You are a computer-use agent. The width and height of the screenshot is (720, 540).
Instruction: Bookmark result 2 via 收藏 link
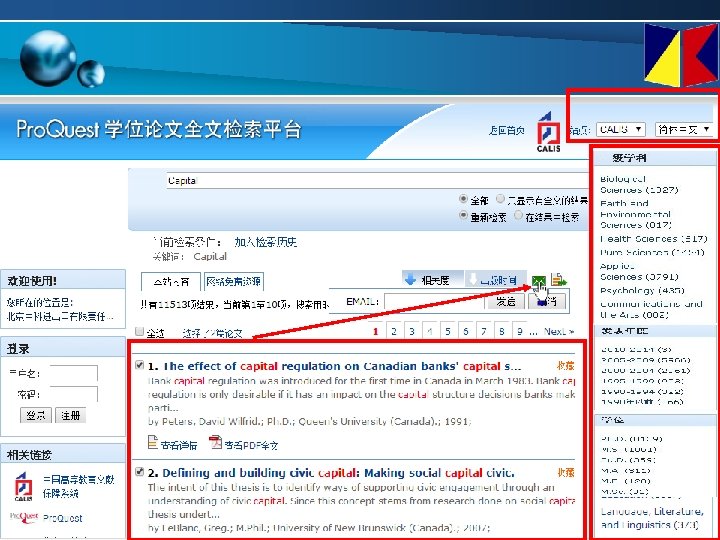pos(566,472)
